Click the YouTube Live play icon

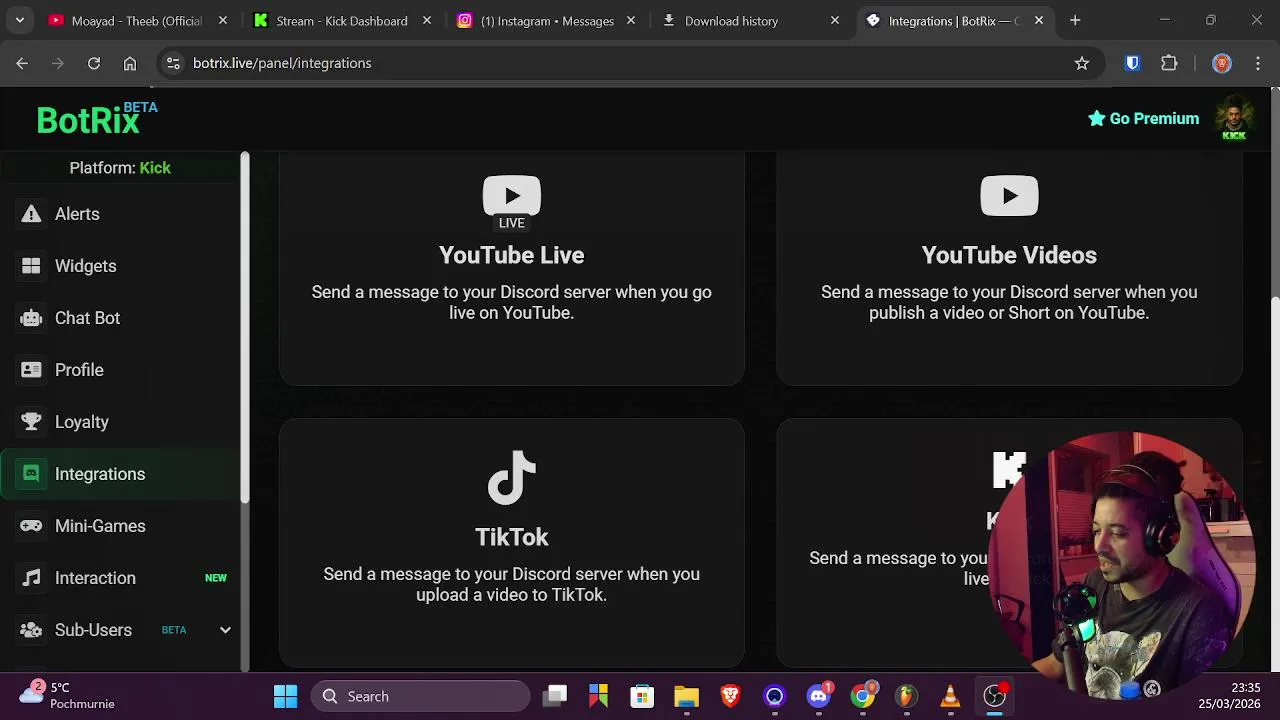512,196
